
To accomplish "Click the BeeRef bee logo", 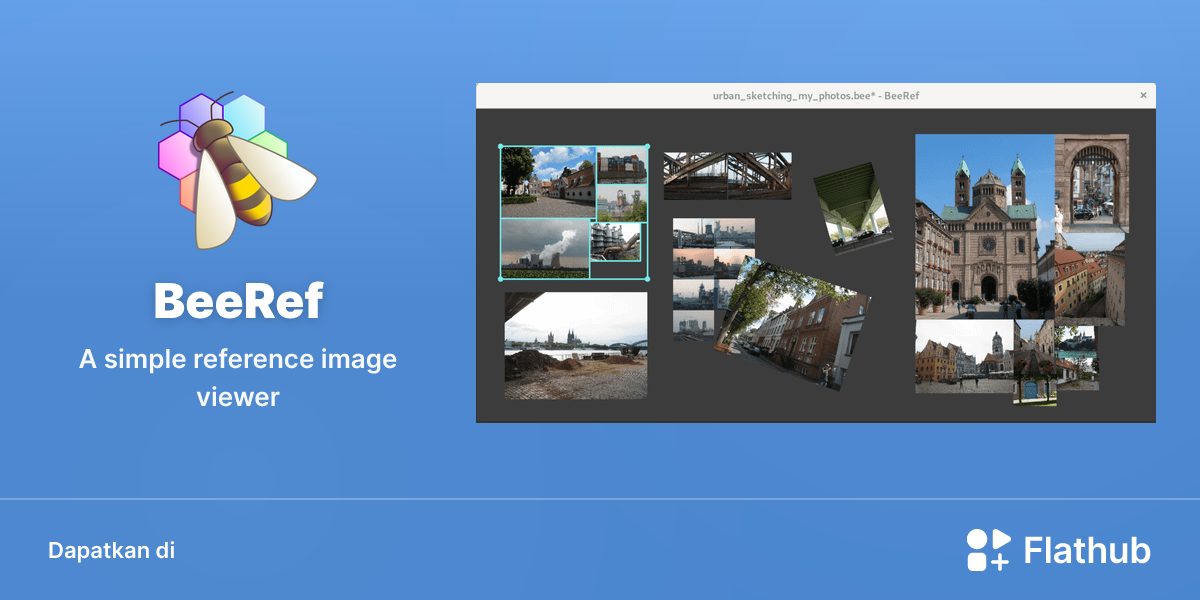I will [x=238, y=170].
